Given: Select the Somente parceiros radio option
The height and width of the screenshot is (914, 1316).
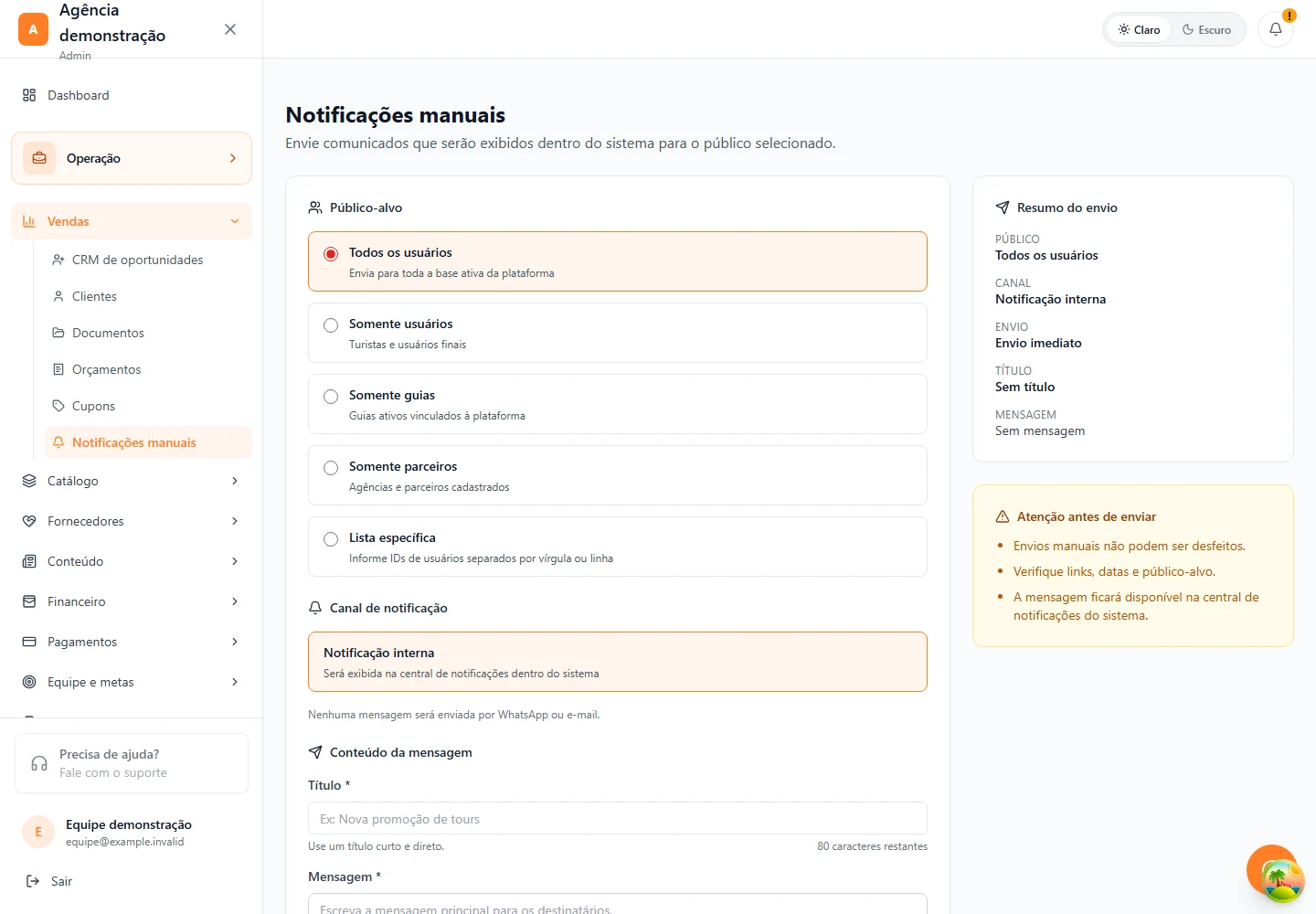Looking at the screenshot, I should pyautogui.click(x=331, y=468).
